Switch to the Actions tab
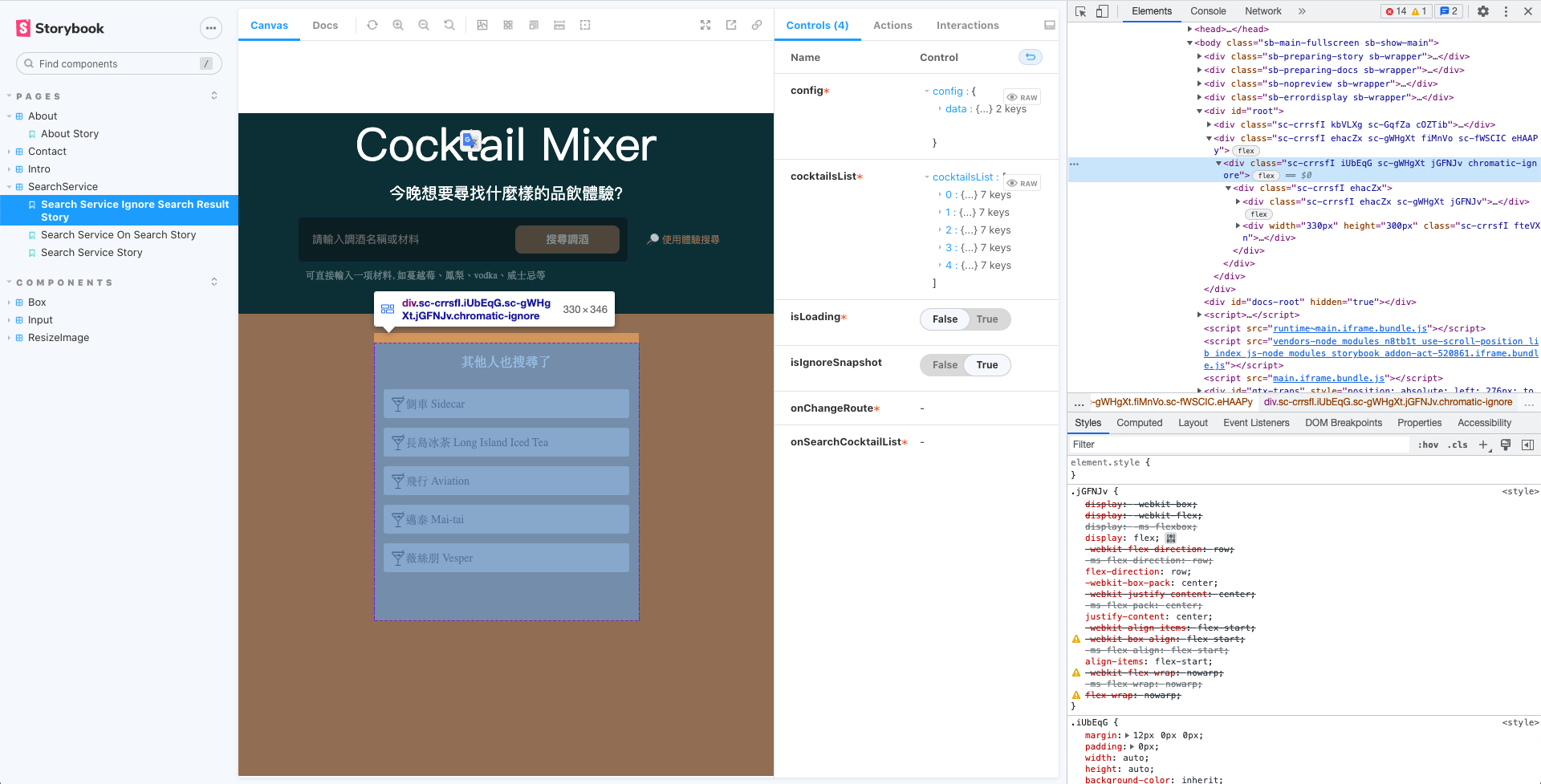 click(x=892, y=26)
